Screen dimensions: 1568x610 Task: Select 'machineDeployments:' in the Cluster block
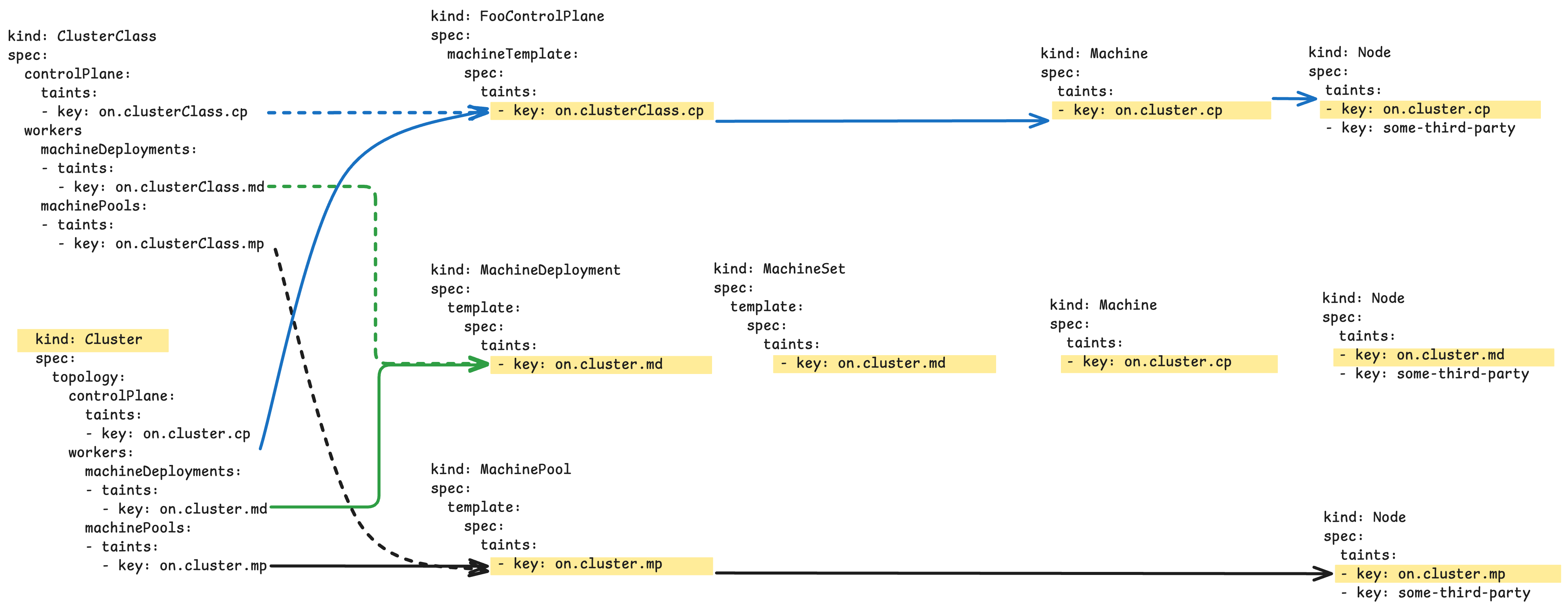pyautogui.click(x=163, y=472)
